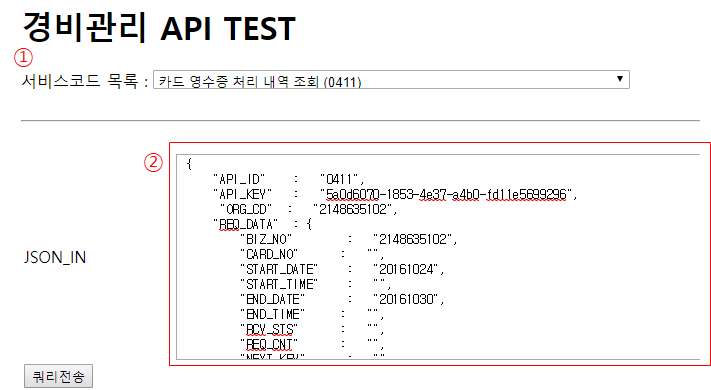This screenshot has height=390, width=711.
Task: Open the 서비스코드 목록 dropdown
Action: coord(391,80)
